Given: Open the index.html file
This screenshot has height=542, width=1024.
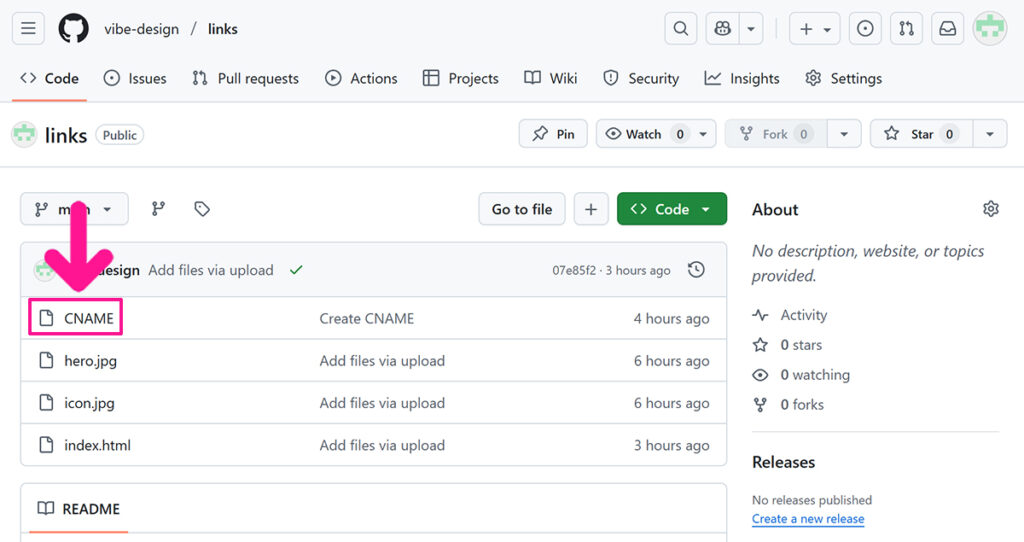Looking at the screenshot, I should click(97, 445).
